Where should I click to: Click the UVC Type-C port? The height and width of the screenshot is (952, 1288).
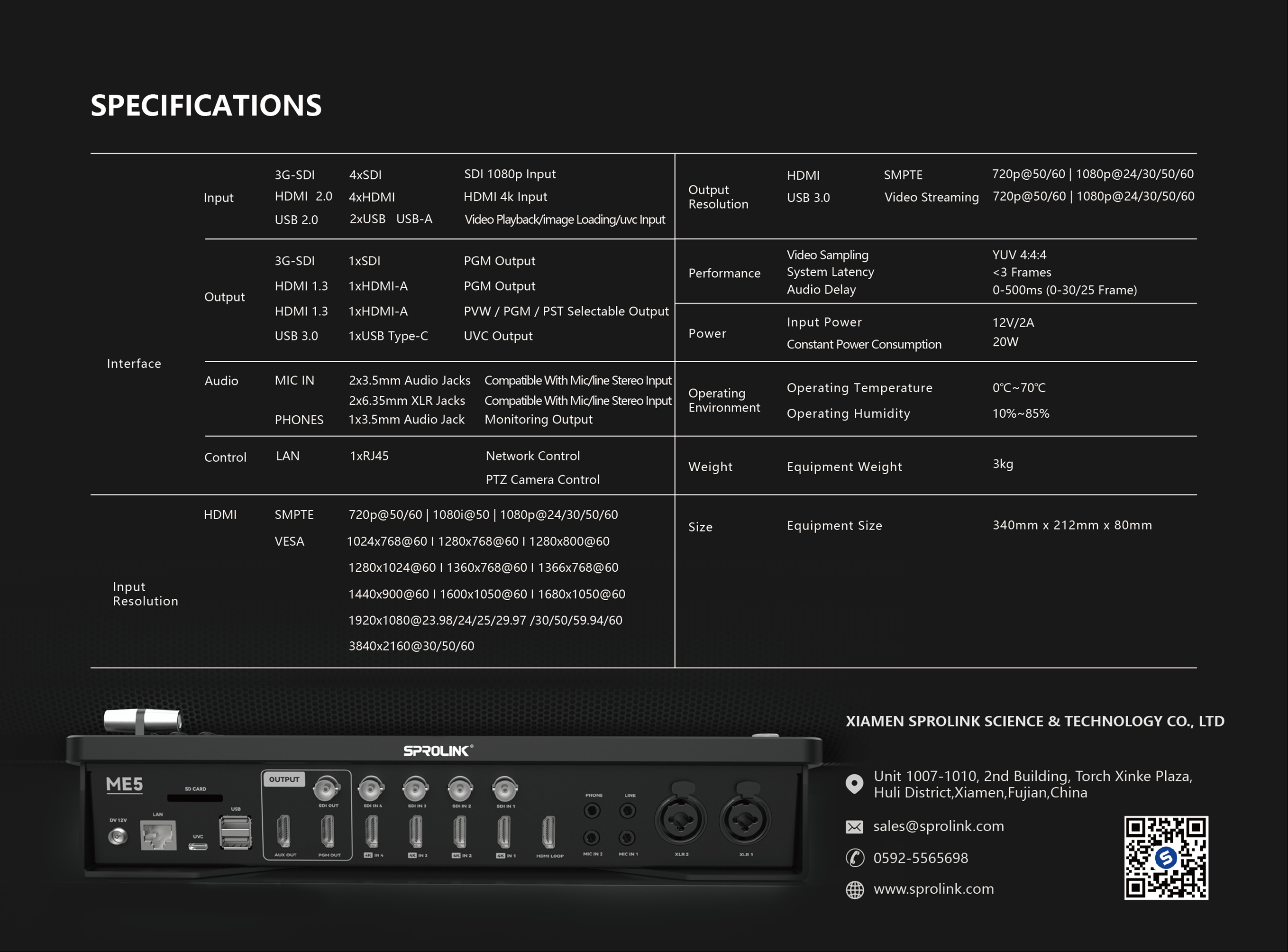pos(198,847)
